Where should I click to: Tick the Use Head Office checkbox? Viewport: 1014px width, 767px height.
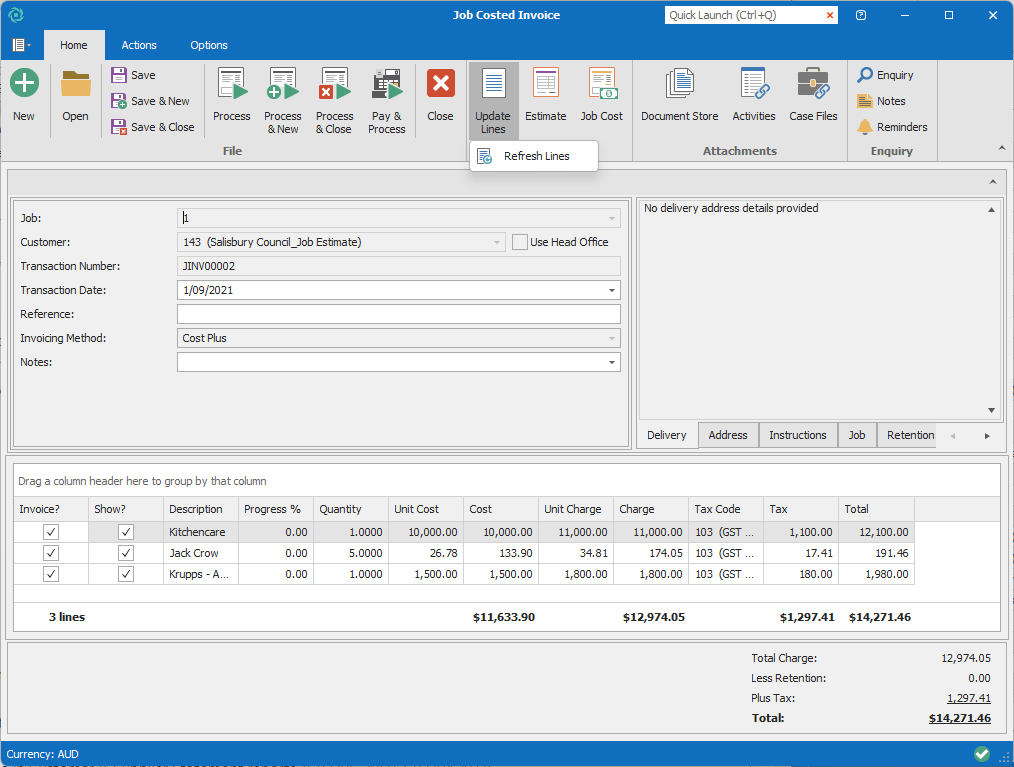520,242
